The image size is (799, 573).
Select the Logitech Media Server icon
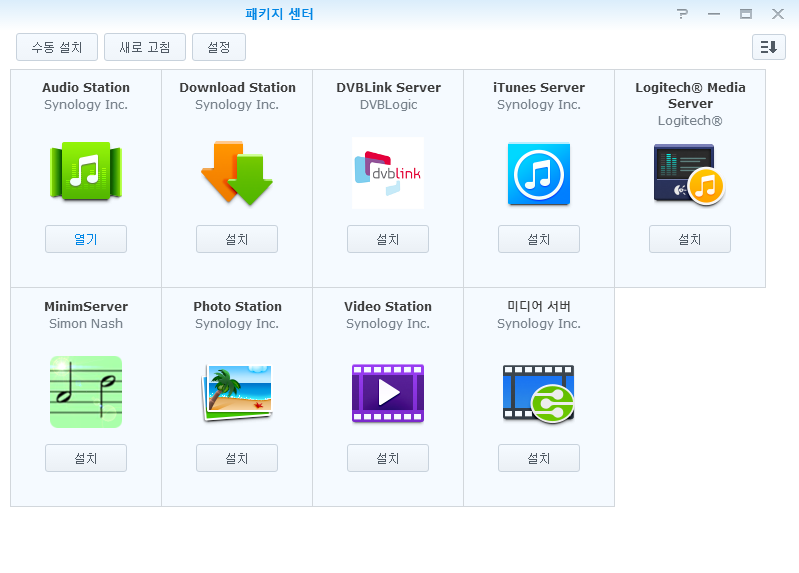pyautogui.click(x=689, y=174)
